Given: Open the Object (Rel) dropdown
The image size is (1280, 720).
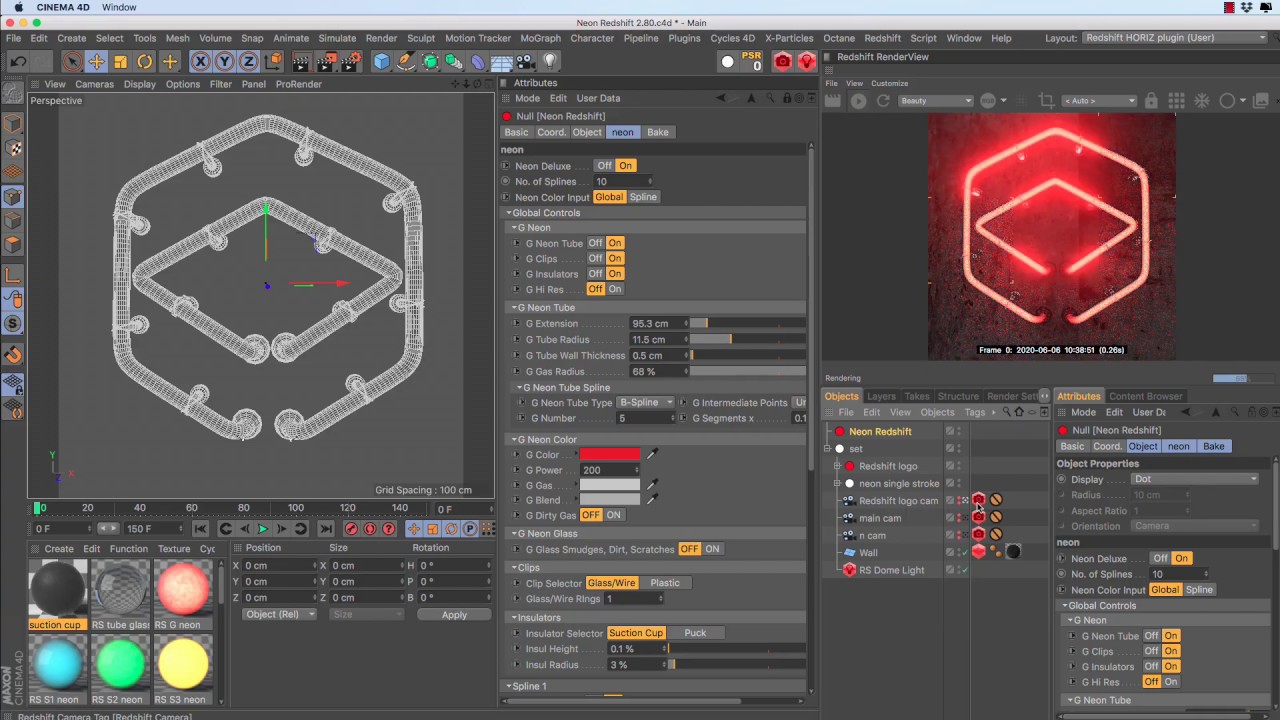Looking at the screenshot, I should [x=280, y=615].
